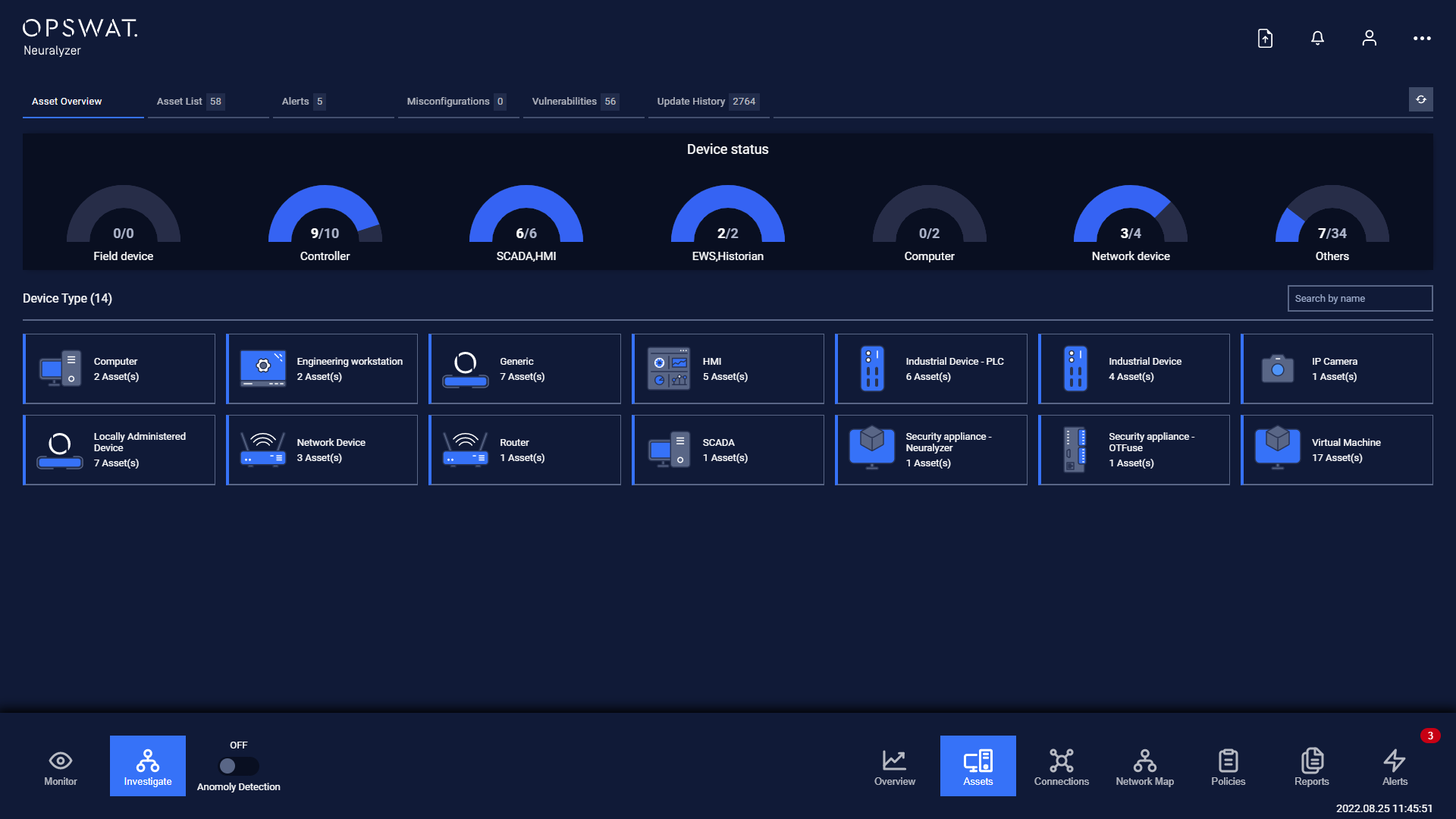This screenshot has width=1456, height=819.
Task: Open Policies from bottom bar
Action: pyautogui.click(x=1228, y=766)
